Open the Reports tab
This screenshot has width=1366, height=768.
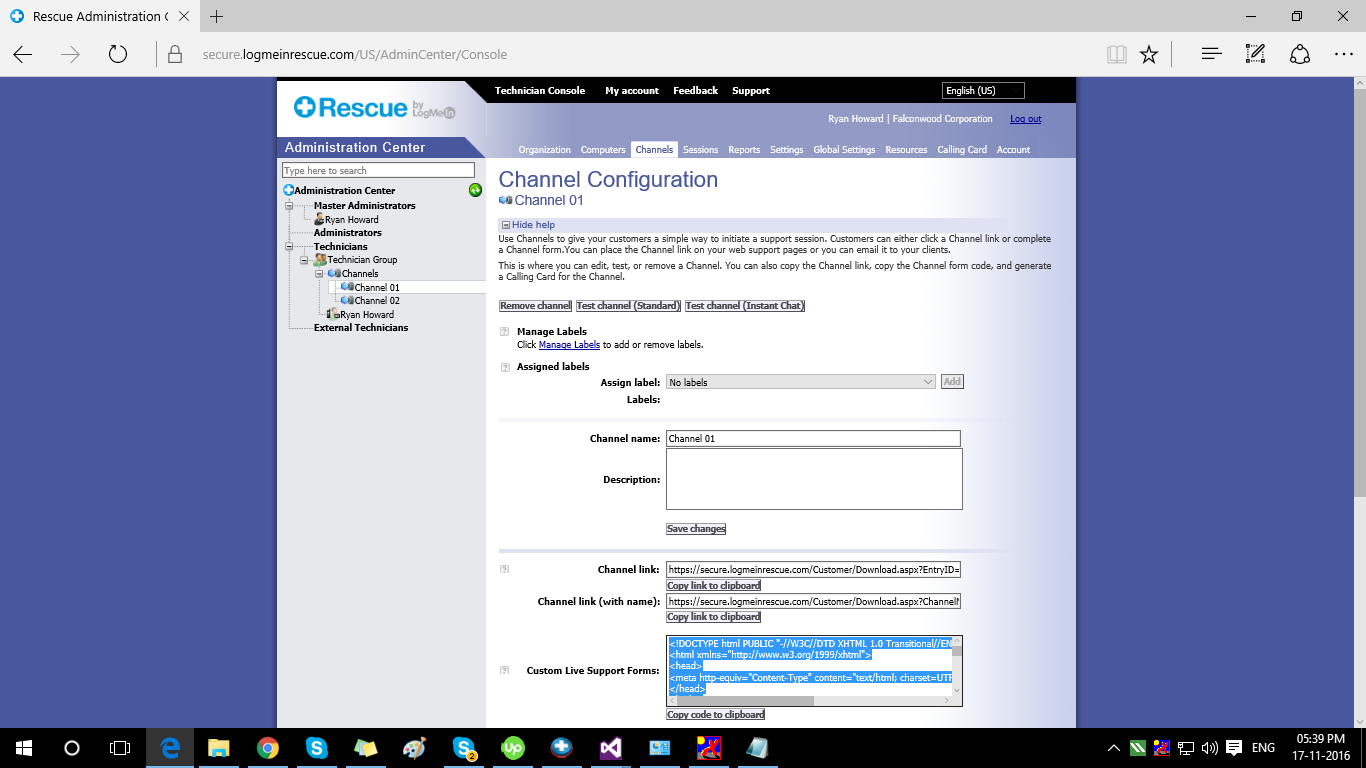point(744,150)
